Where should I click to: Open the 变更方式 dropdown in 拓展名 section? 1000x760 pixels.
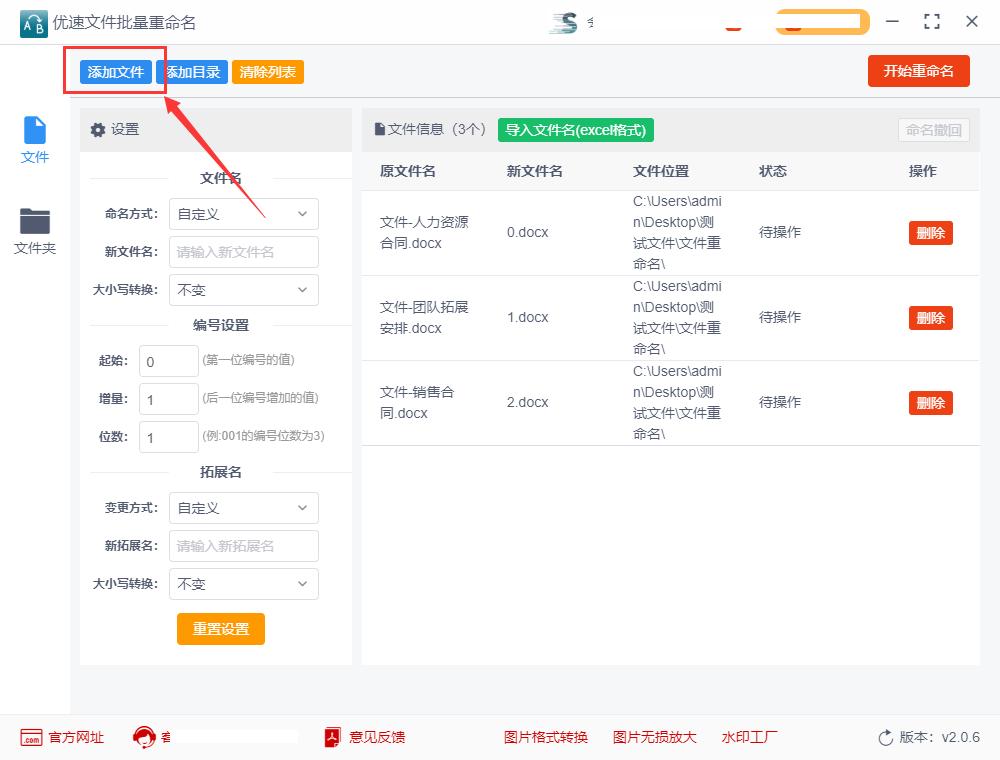(243, 508)
